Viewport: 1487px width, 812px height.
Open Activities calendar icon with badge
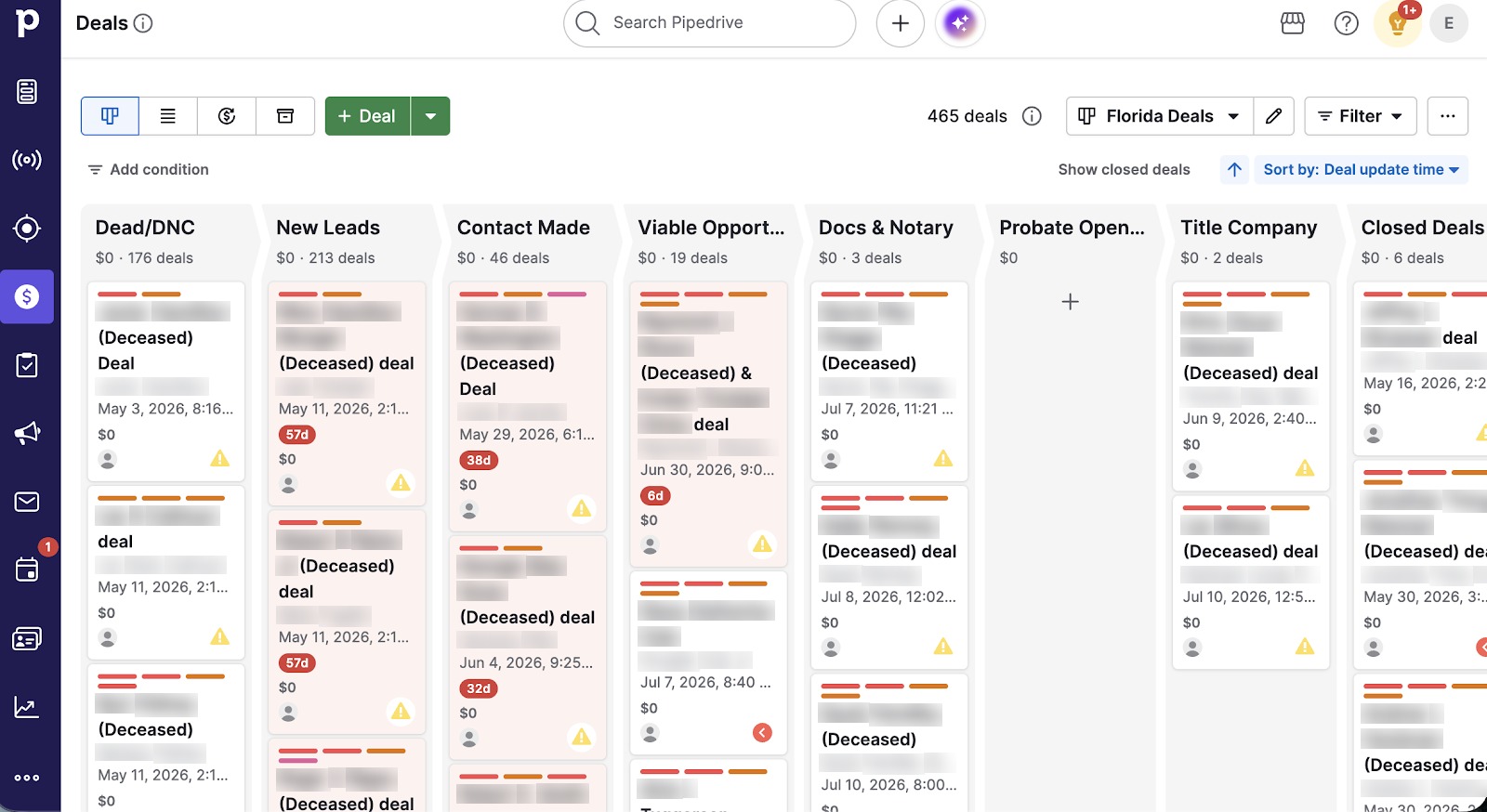(27, 570)
